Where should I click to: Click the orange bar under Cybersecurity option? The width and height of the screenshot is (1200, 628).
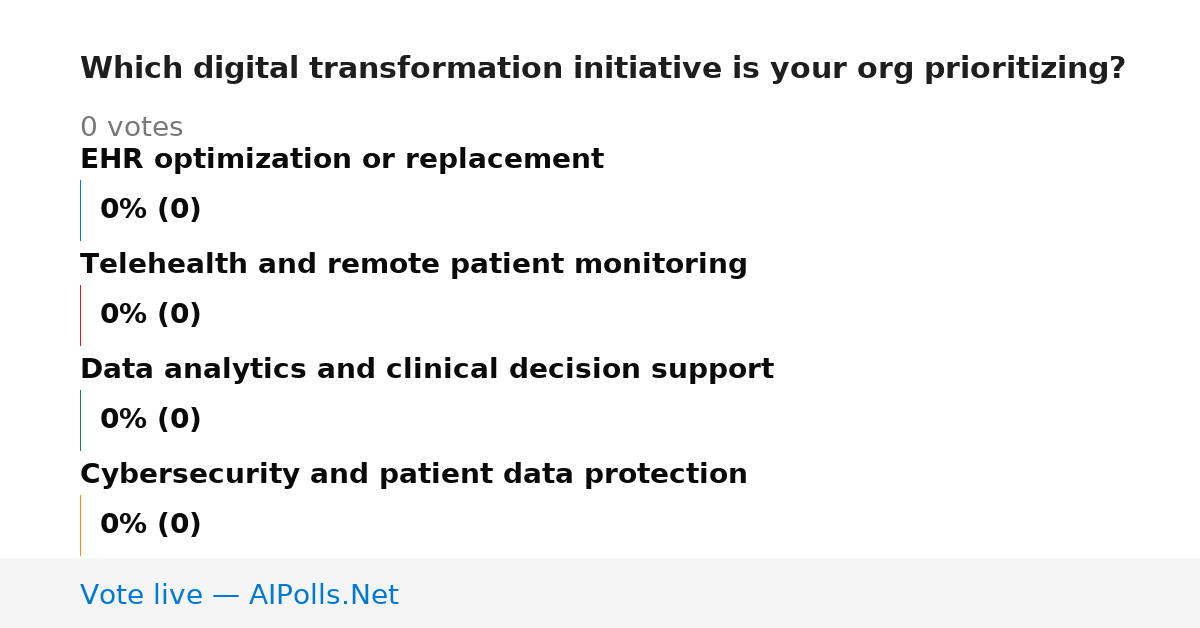80,525
